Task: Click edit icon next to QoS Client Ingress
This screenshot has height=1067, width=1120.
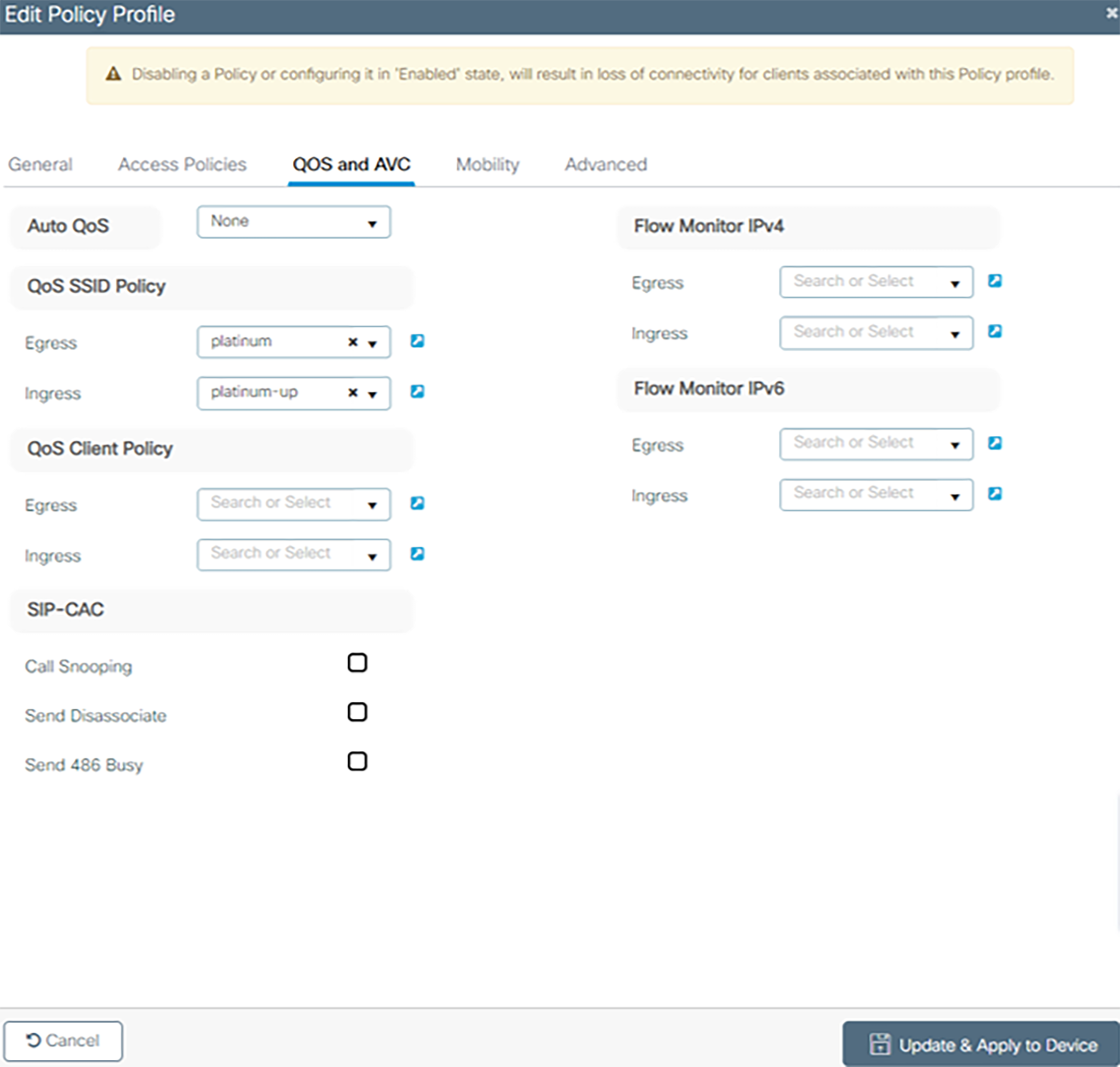Action: pos(417,553)
